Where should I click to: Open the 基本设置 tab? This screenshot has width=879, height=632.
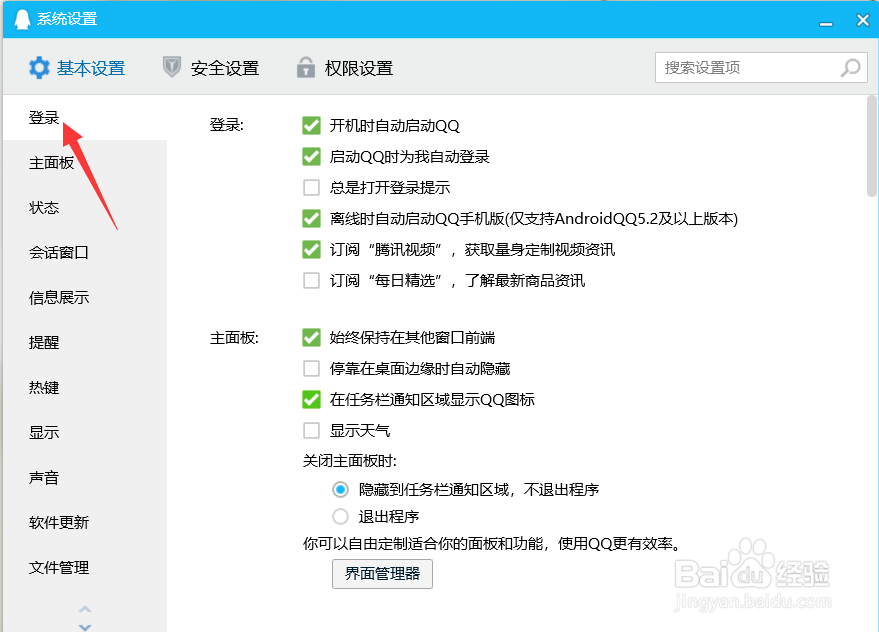pos(77,68)
